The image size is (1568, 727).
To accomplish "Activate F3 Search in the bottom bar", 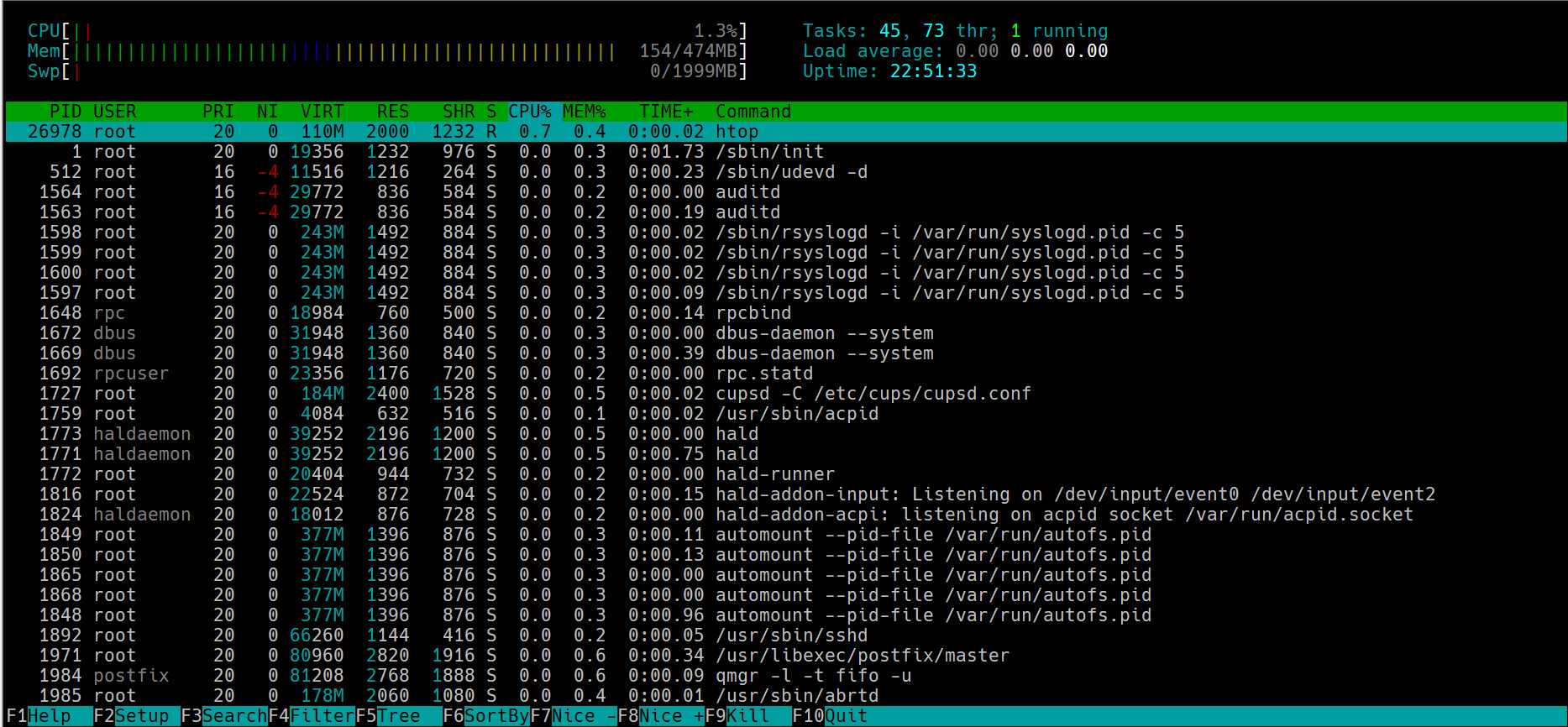I will [223, 716].
